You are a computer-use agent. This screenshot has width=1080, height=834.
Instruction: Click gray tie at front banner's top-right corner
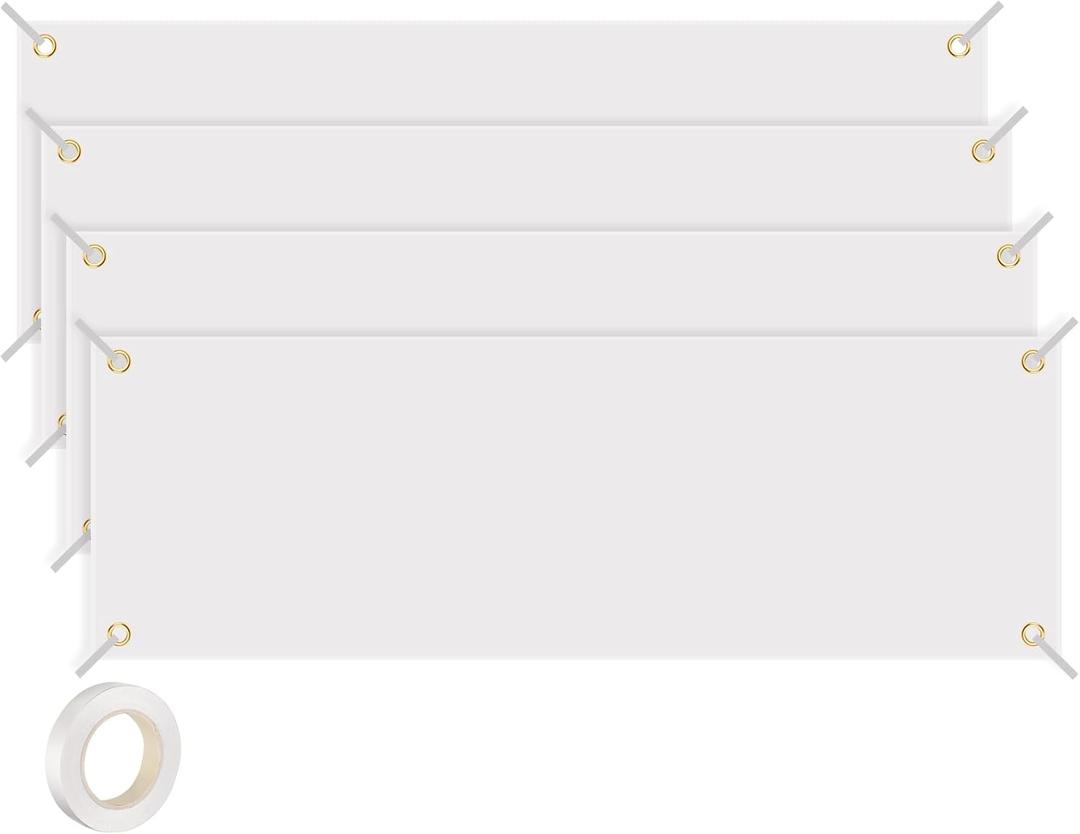(x=1059, y=336)
